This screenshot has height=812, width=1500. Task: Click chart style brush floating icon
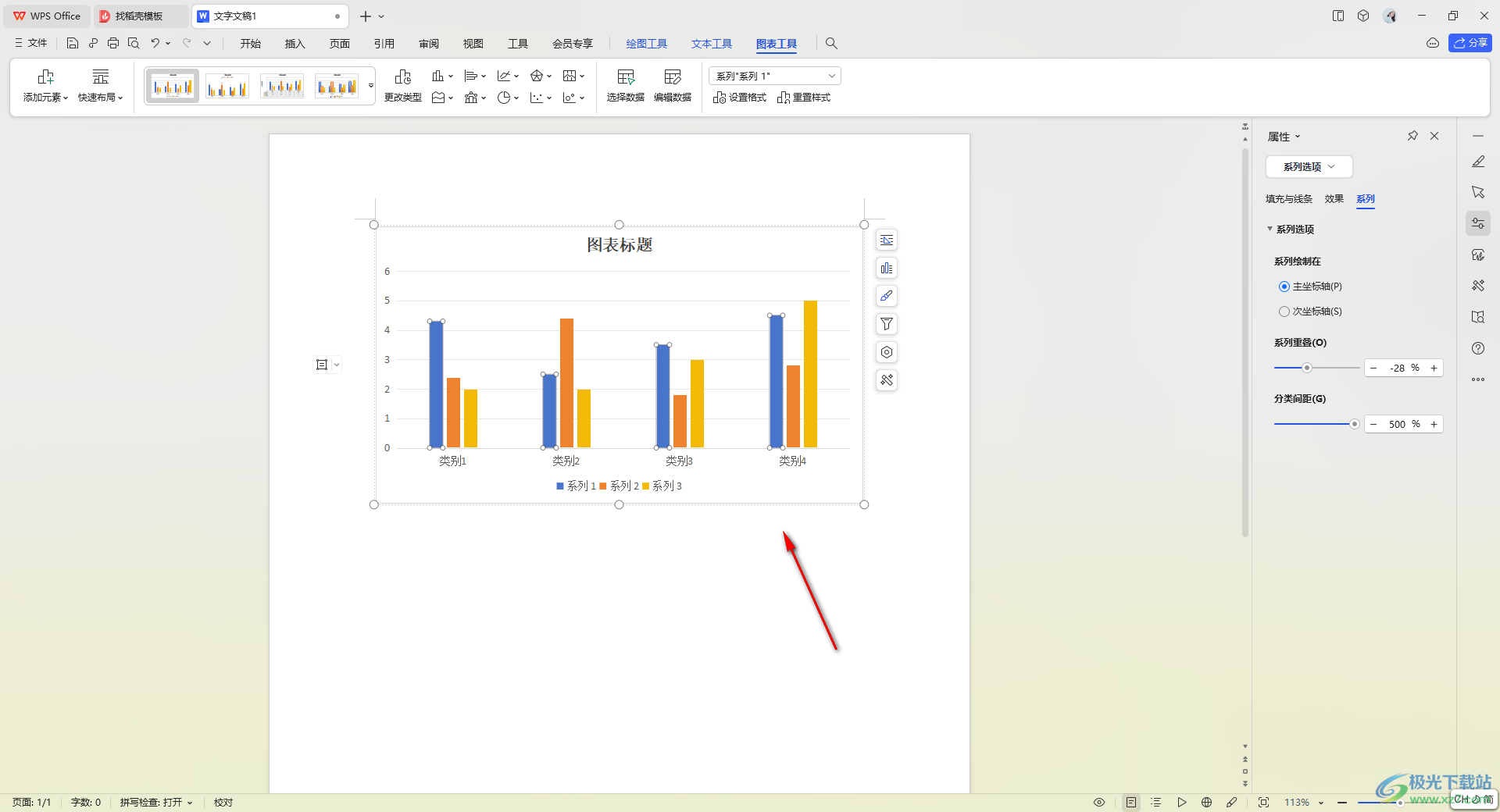click(x=887, y=296)
